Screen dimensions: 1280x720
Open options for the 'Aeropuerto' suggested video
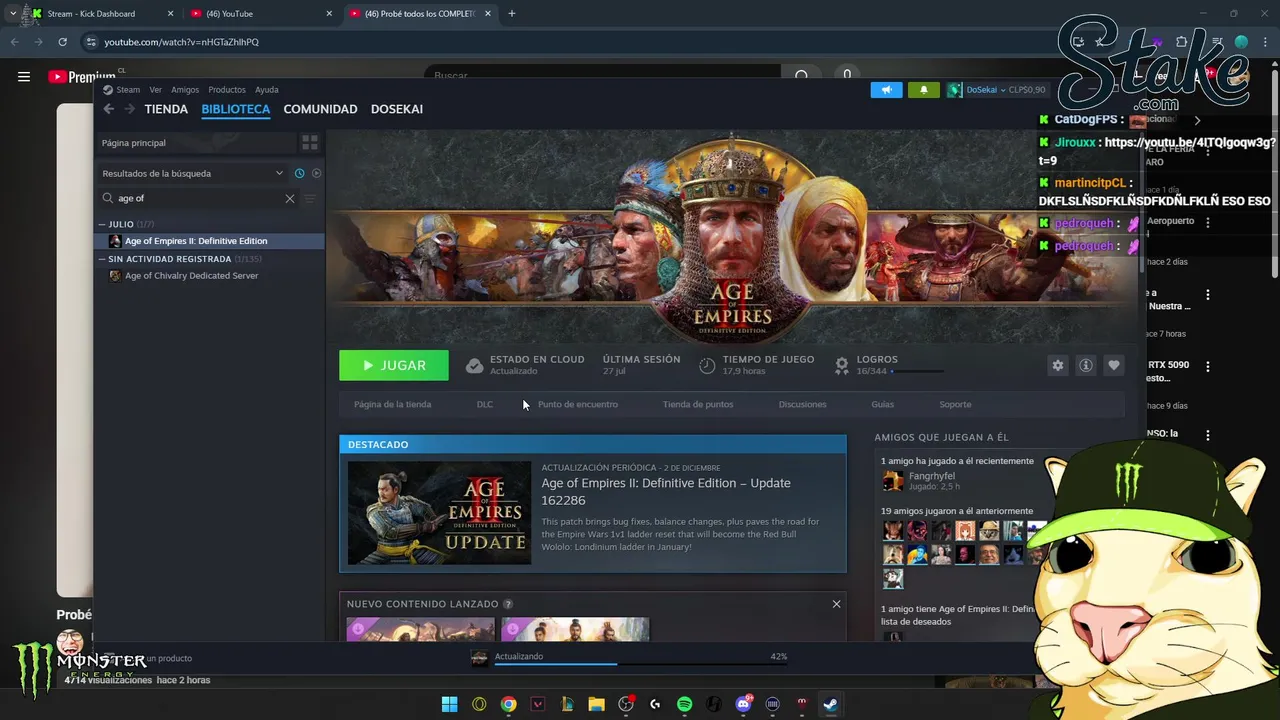pos(1208,222)
